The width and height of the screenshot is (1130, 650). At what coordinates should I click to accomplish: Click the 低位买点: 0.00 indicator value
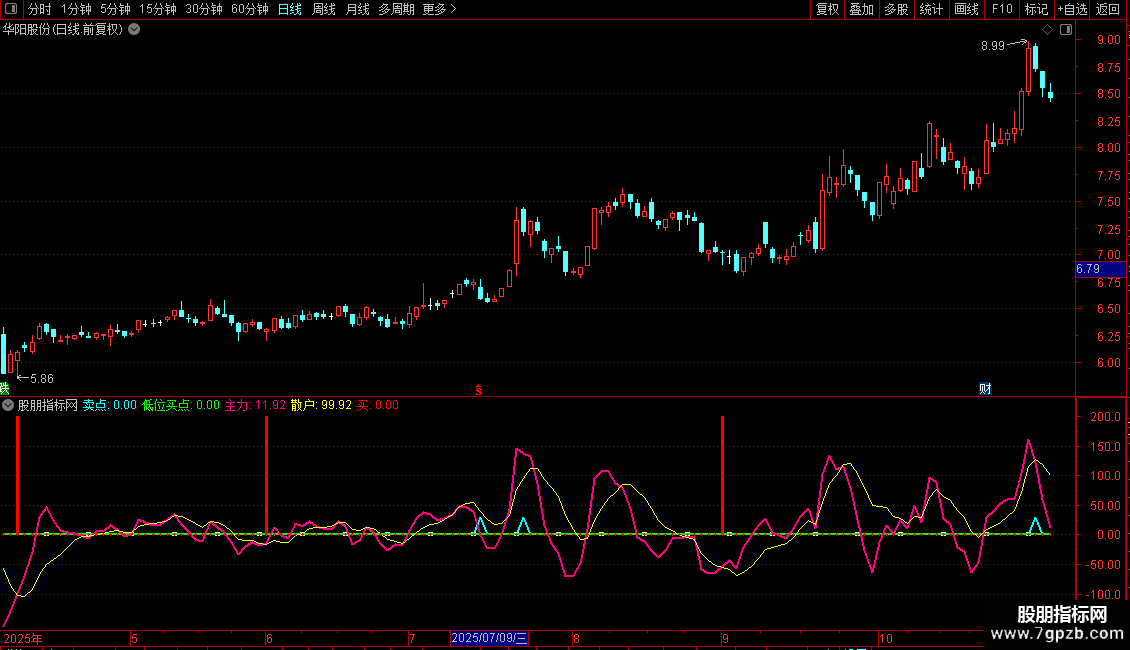coord(181,406)
